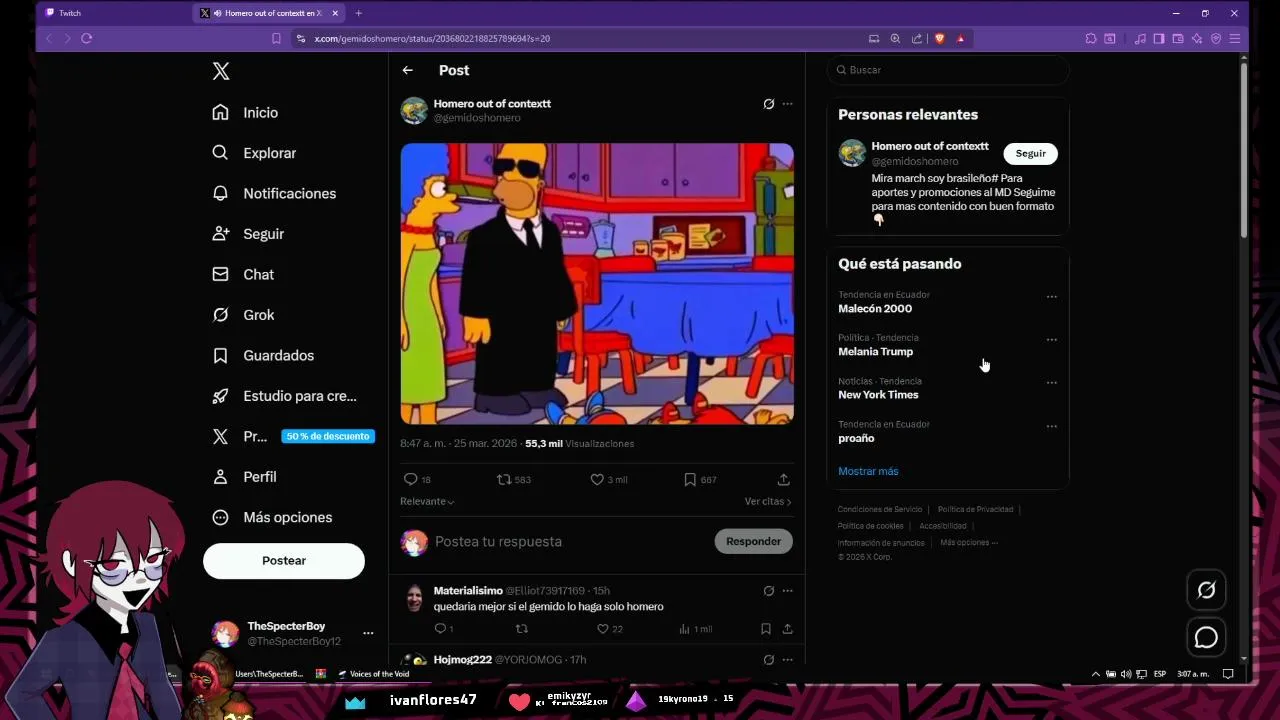Open Explorar in the sidebar

pos(254,153)
